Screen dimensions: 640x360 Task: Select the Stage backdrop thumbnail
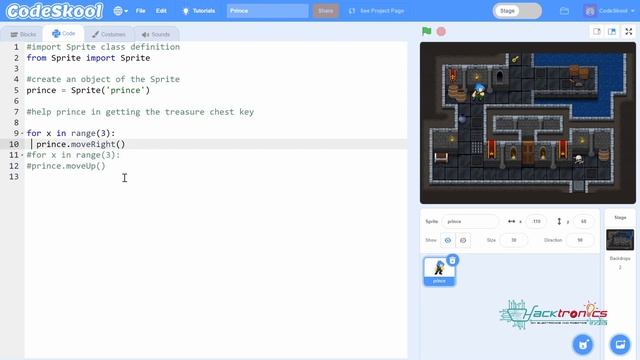620,240
